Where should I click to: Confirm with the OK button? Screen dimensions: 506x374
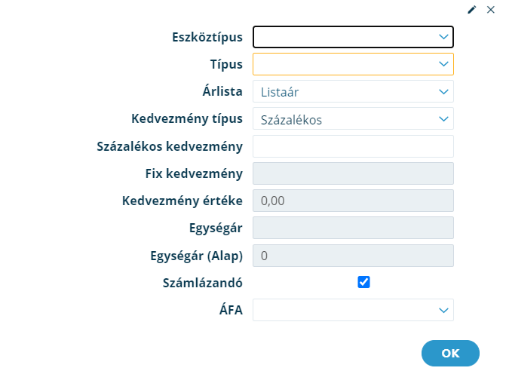tap(450, 353)
